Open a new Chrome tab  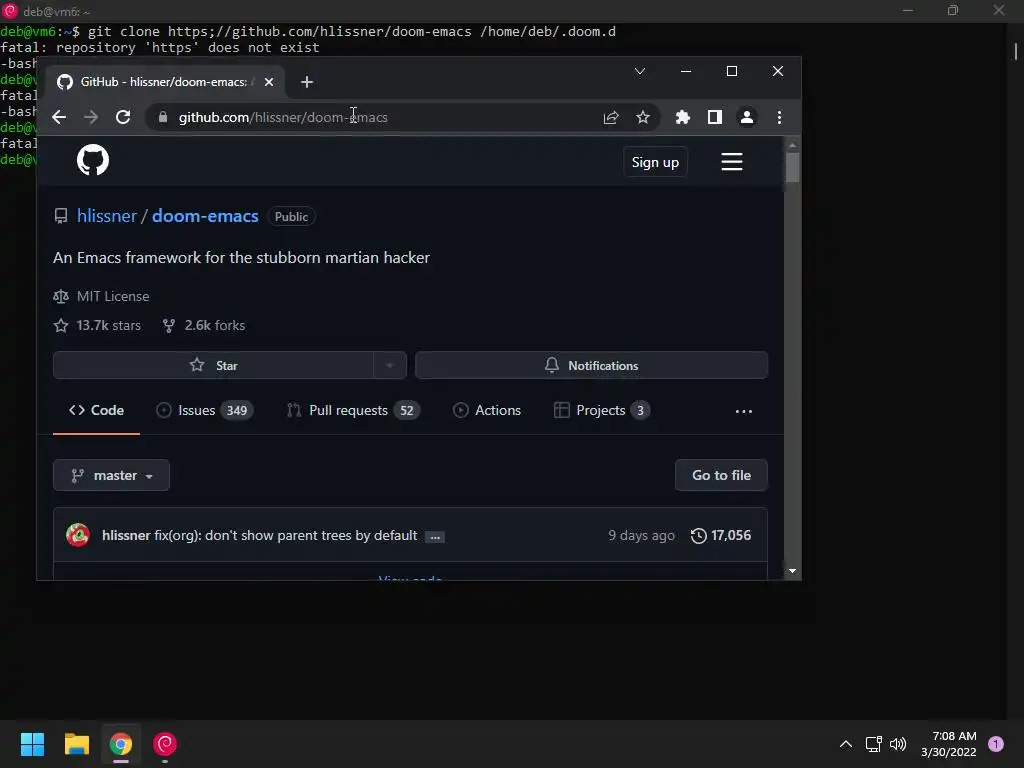coord(307,82)
